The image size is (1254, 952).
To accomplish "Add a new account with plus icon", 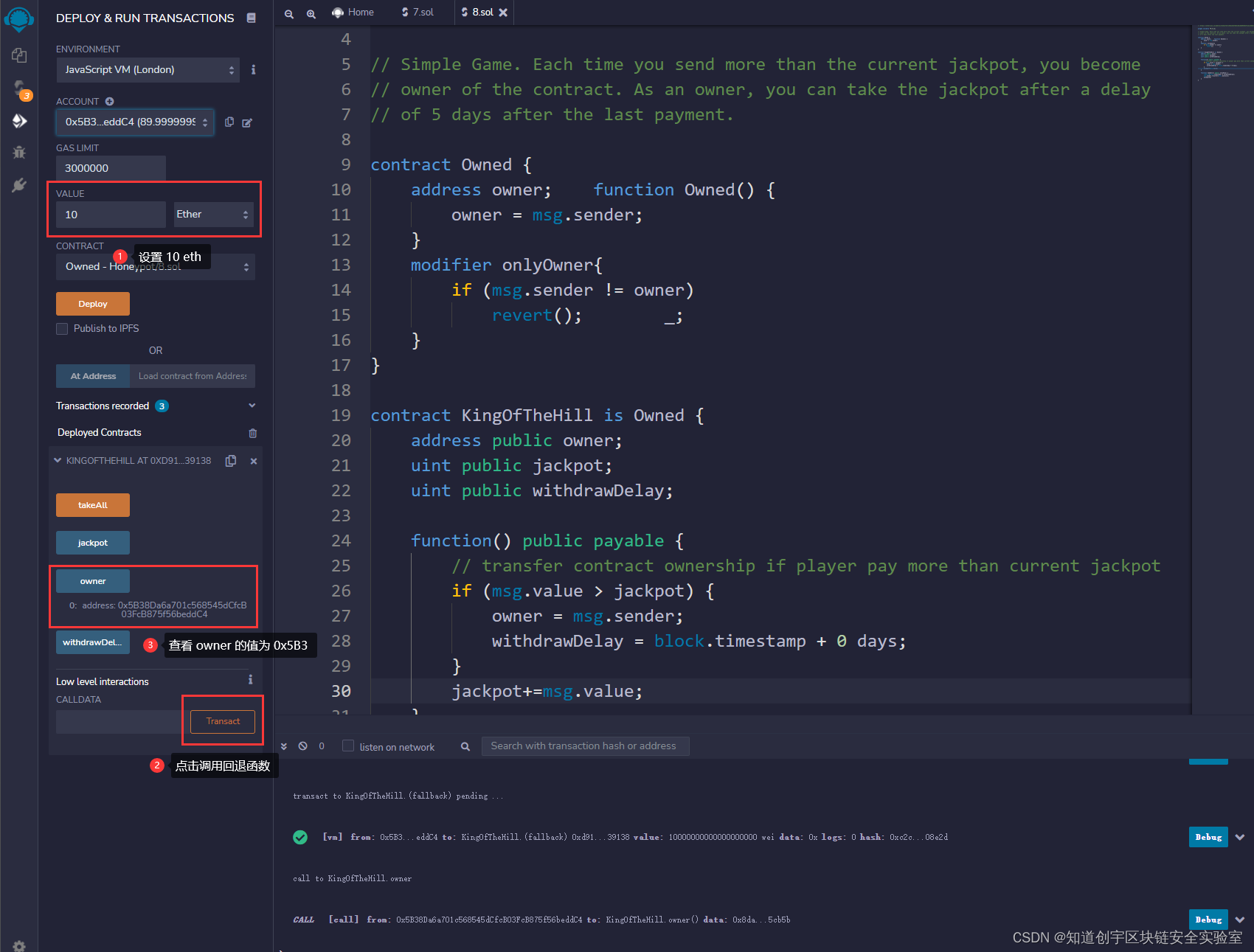I will tap(109, 101).
